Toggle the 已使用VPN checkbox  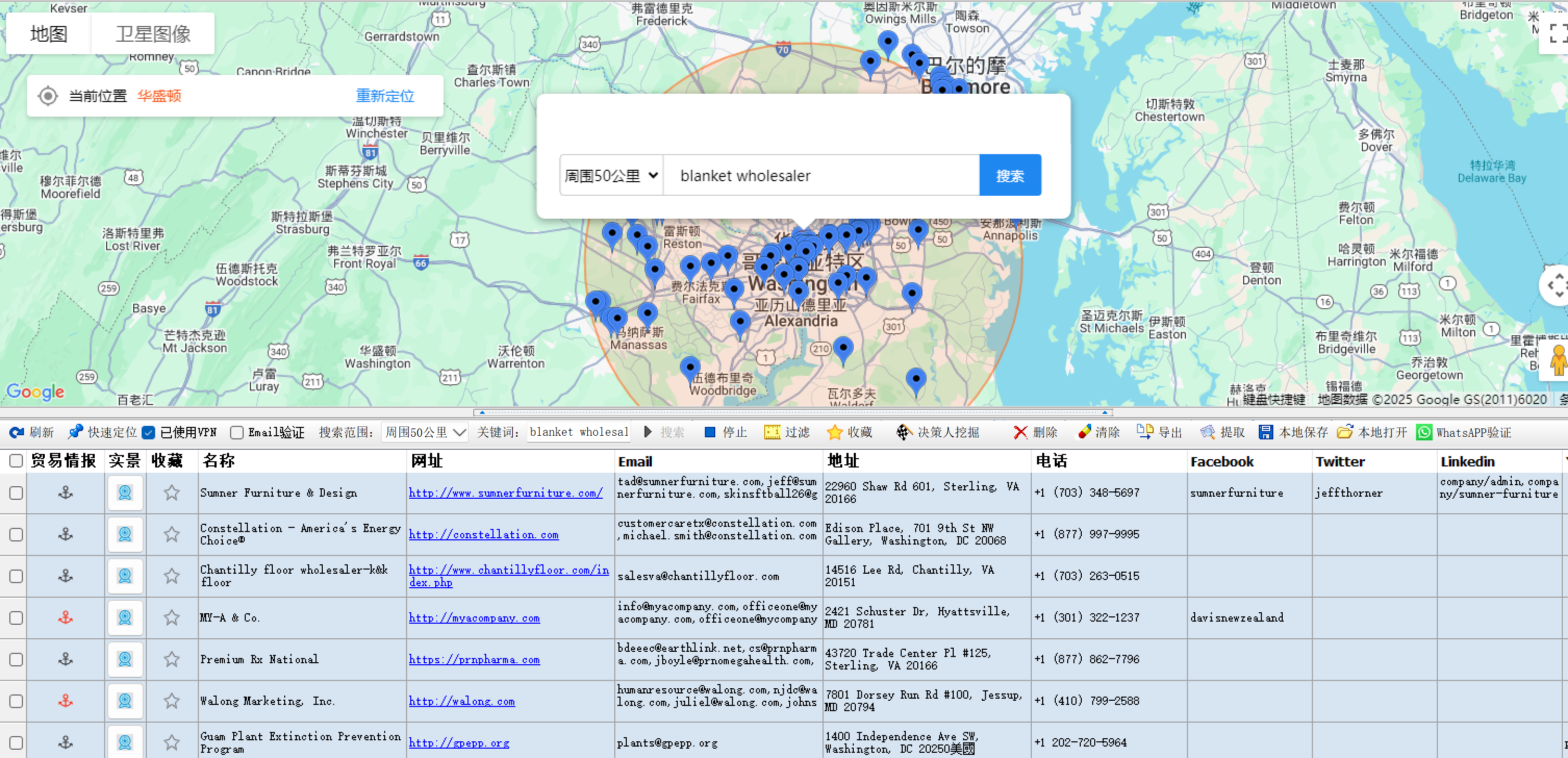(x=148, y=432)
